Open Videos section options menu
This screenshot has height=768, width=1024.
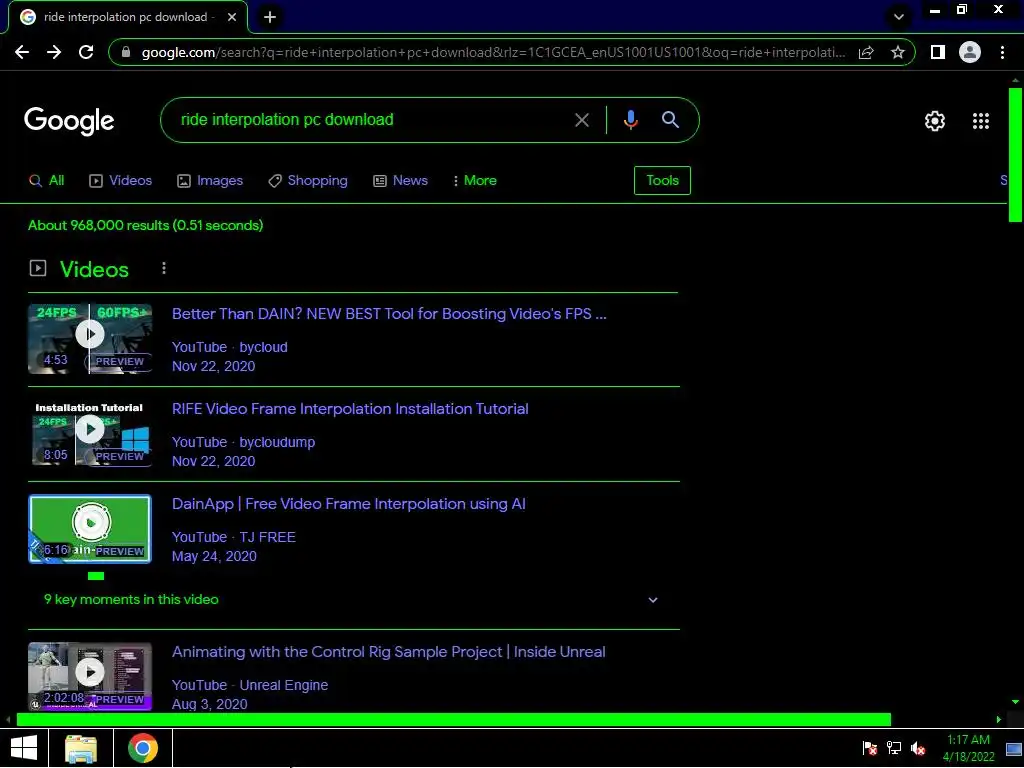[x=164, y=268]
